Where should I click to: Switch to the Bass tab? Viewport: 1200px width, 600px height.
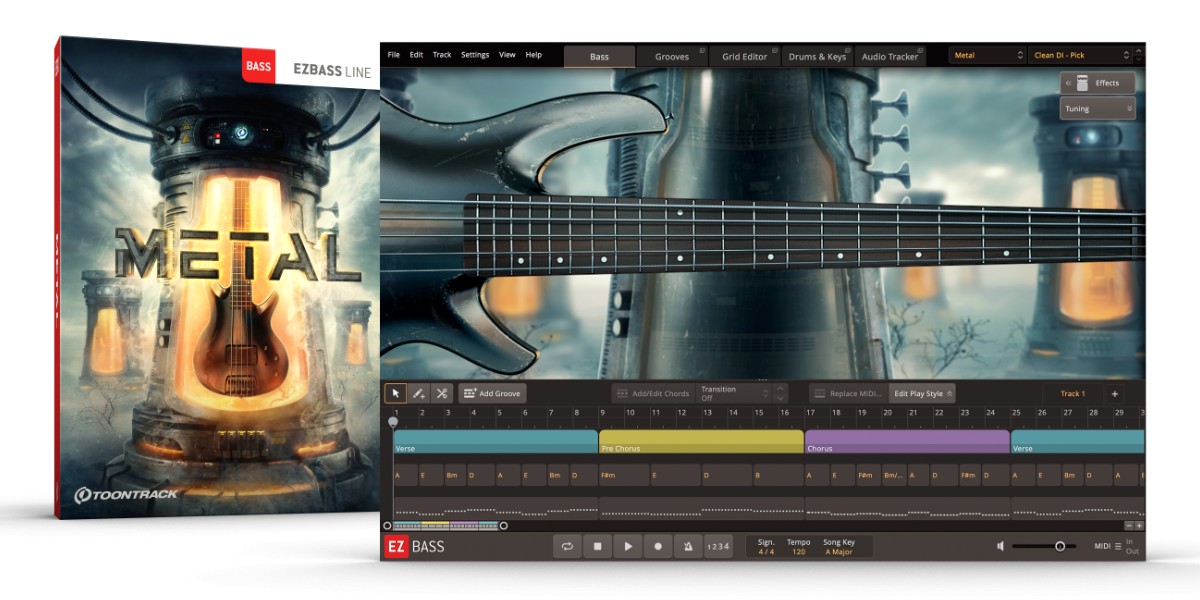599,56
